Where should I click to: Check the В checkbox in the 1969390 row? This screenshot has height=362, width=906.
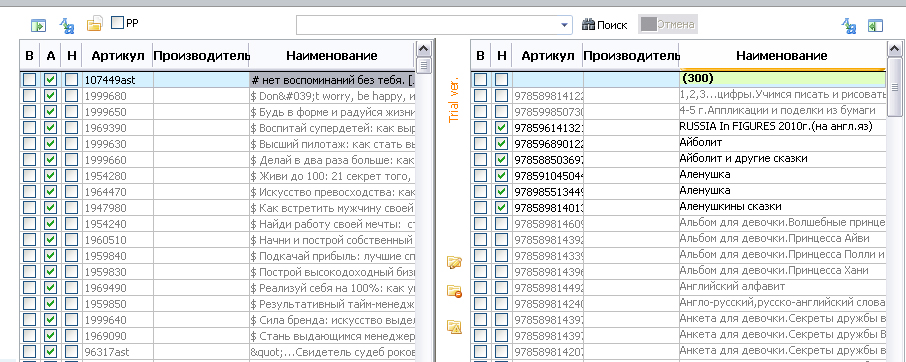[x=29, y=128]
